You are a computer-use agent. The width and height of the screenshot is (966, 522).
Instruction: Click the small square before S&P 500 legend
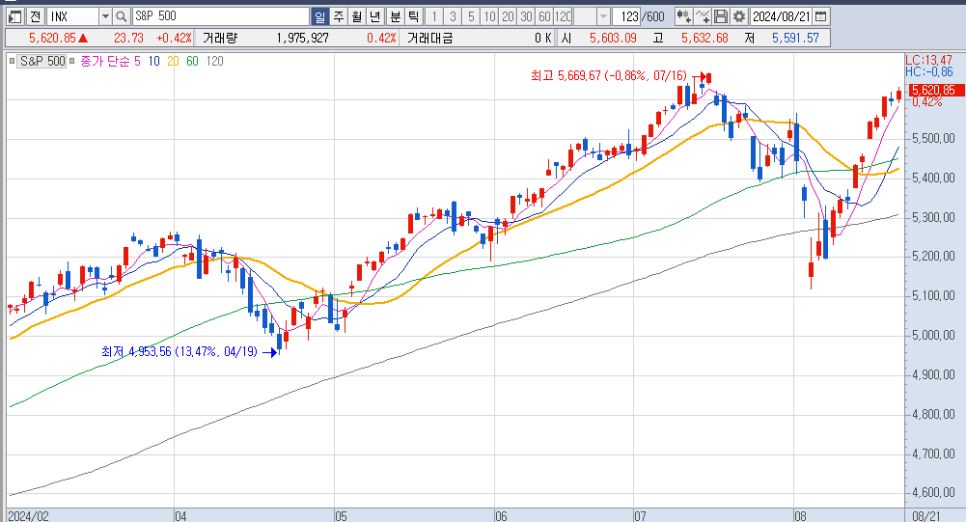[x=11, y=61]
